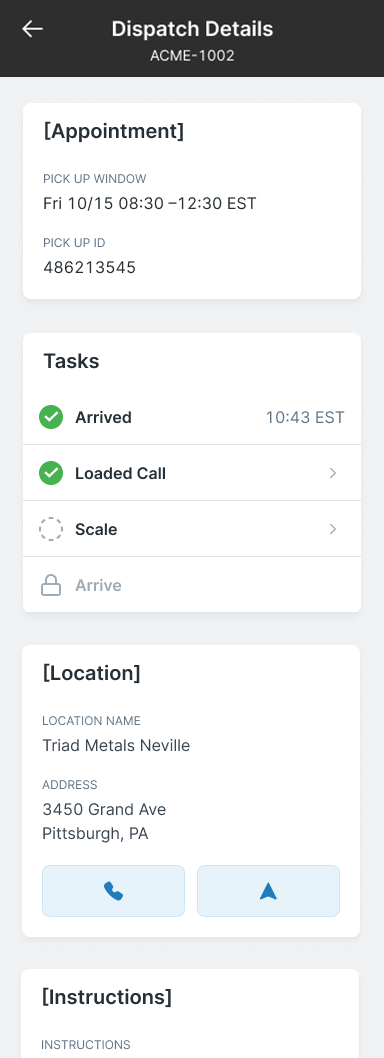This screenshot has width=384, height=1058.
Task: Expand the Scale task chevron
Action: pos(333,529)
